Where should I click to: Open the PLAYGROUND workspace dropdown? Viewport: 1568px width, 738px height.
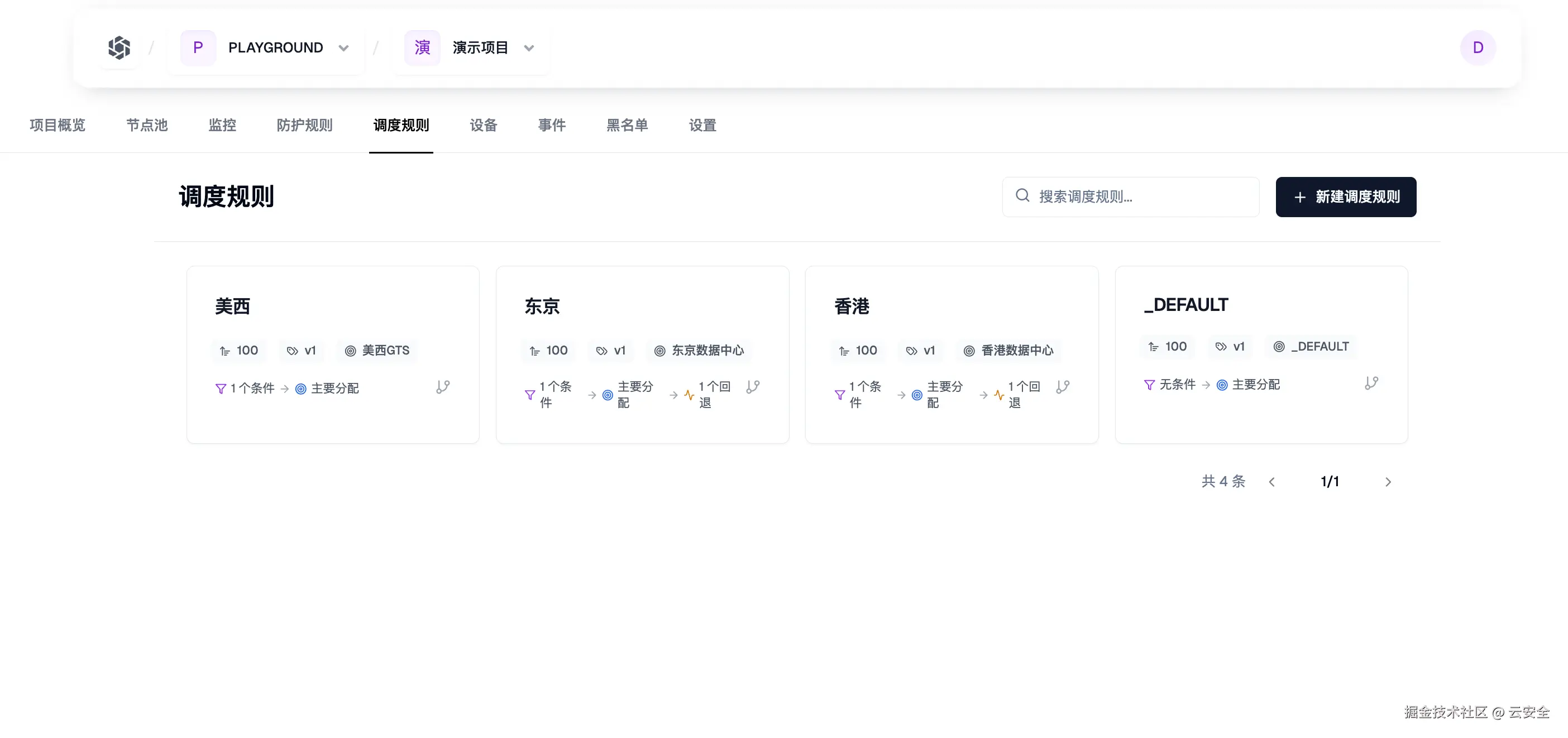[344, 47]
